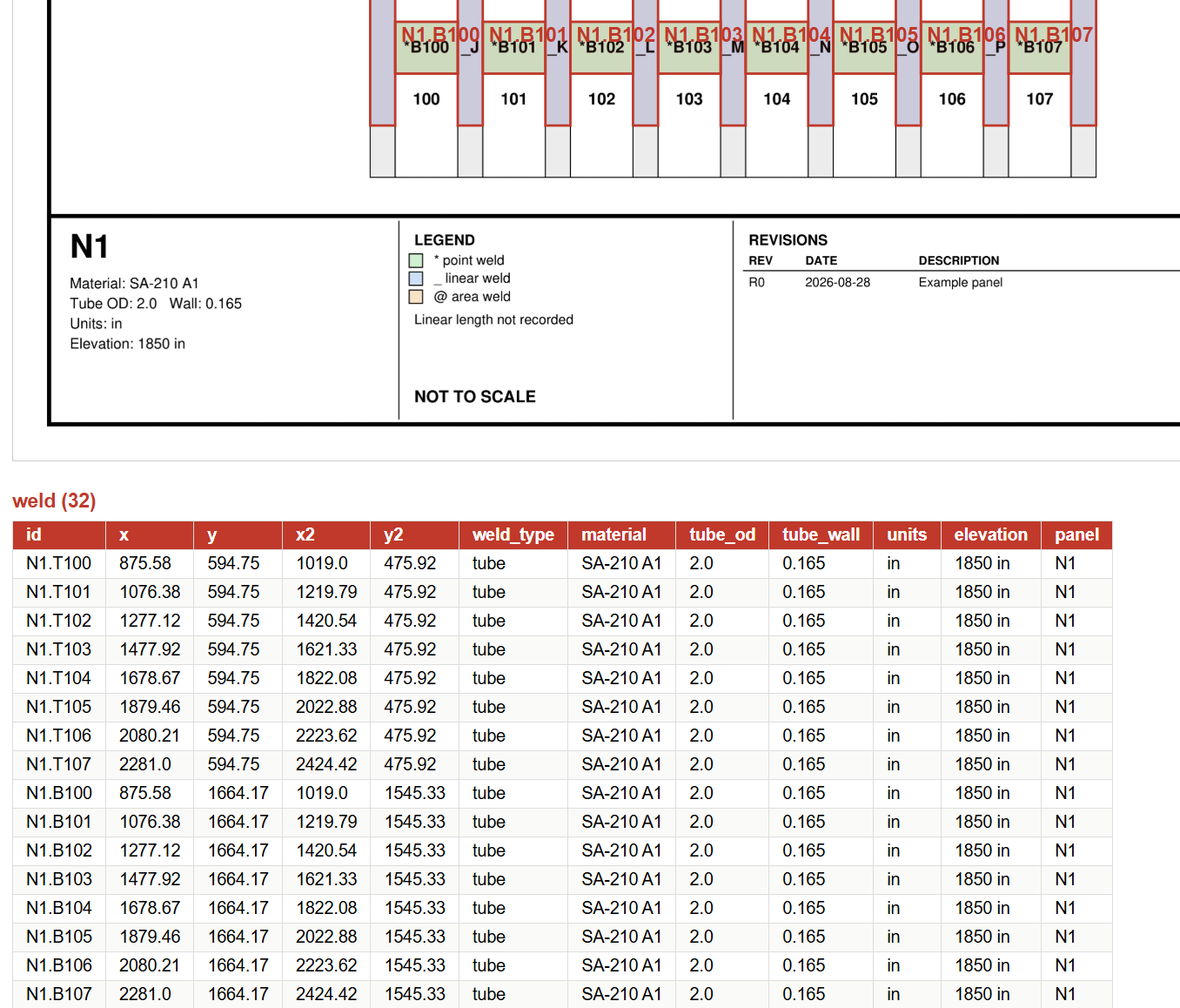Select the N1.T105 id cell
This screenshot has height=1008, width=1180.
[x=58, y=707]
